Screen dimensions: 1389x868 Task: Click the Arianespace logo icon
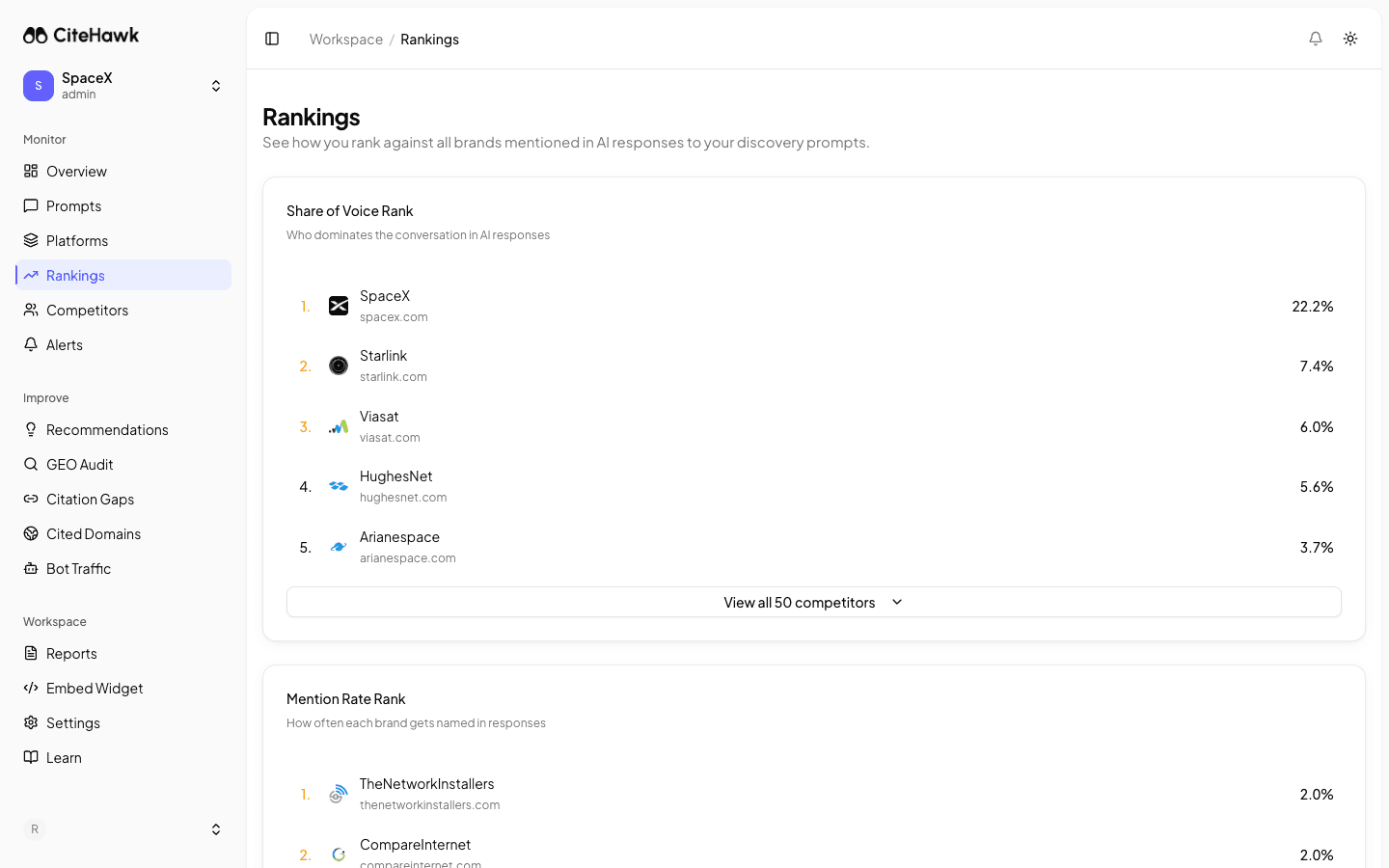[339, 547]
